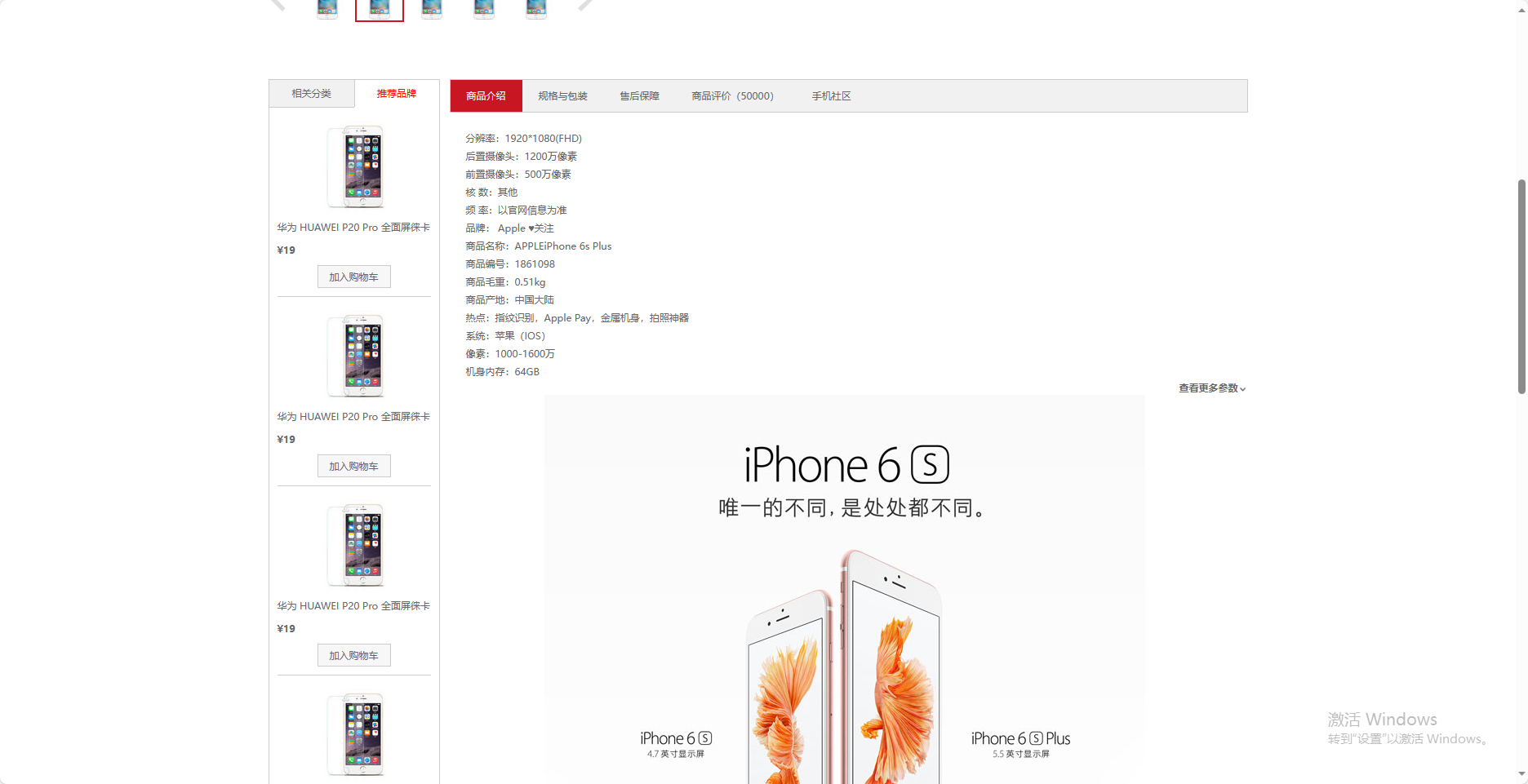Viewport: 1528px width, 784px height.
Task: Click the text 像素: 1000-1600万
Action: 510,354
